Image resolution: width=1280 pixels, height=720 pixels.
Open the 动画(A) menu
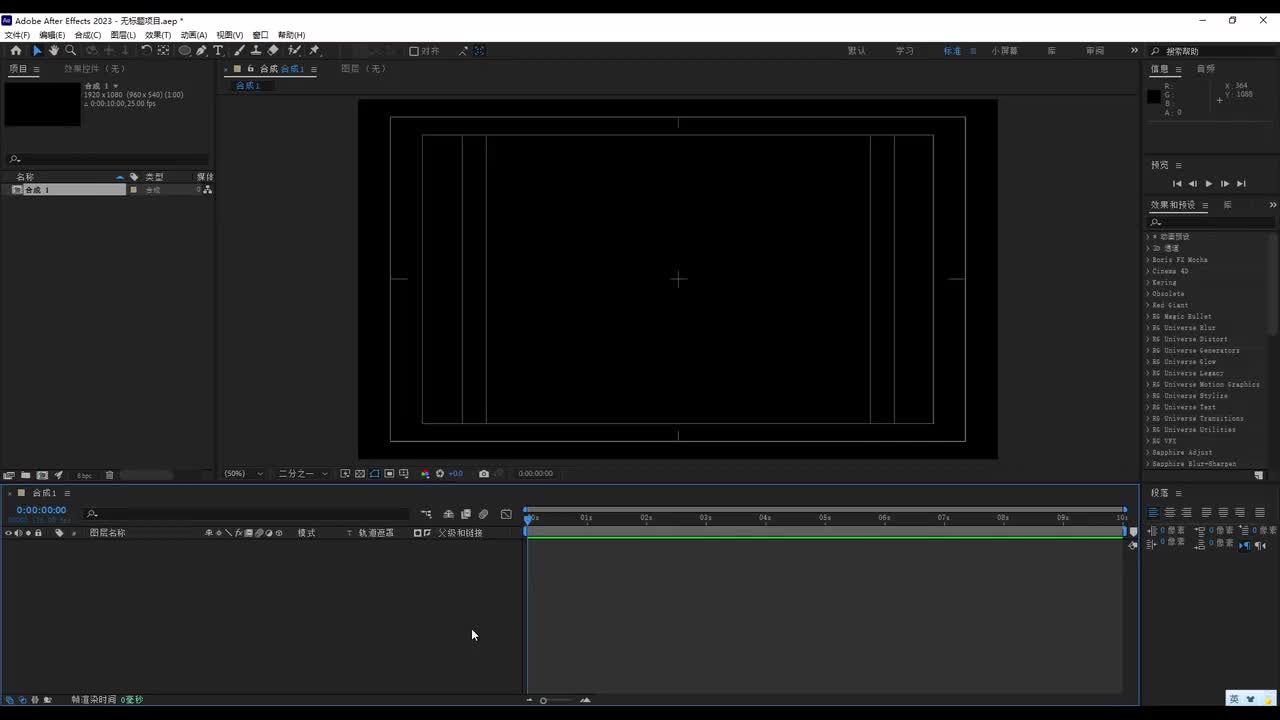point(194,35)
